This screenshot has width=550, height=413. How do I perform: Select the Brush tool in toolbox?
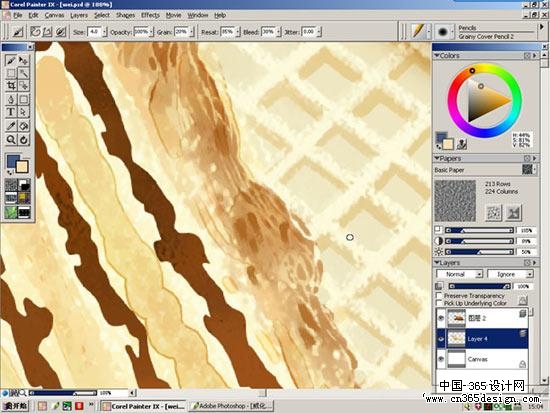(11, 60)
